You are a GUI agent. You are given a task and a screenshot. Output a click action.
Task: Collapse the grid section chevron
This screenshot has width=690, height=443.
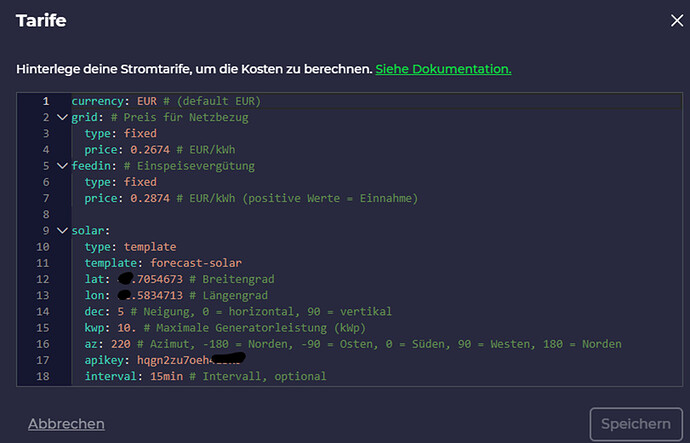[62, 117]
